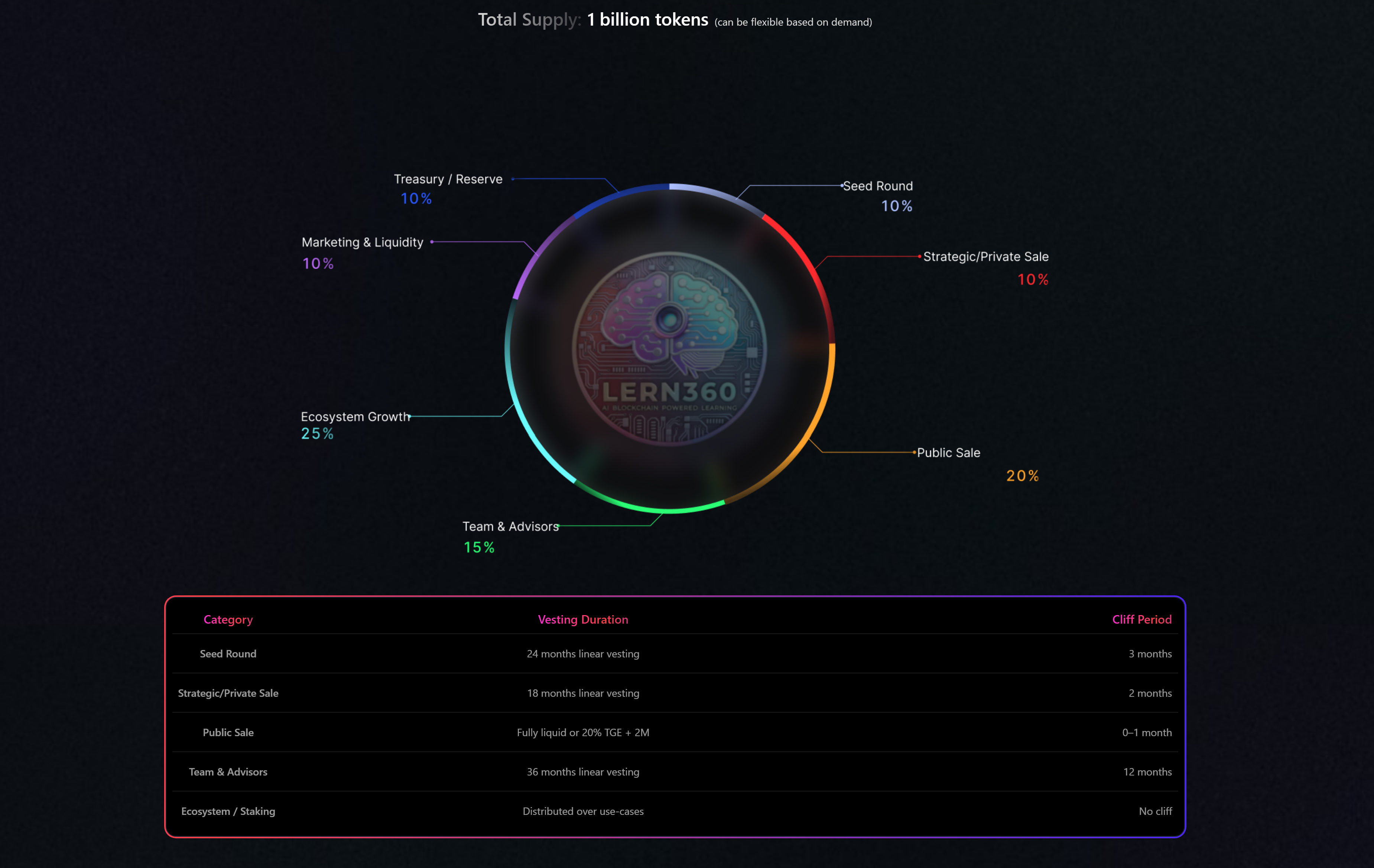Click the Ecosystem Growth 25% value
Image resolution: width=1374 pixels, height=868 pixels.
point(317,434)
